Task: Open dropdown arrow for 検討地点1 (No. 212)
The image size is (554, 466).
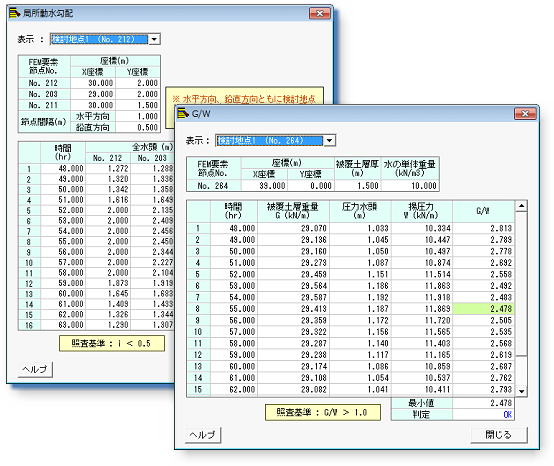Action: (x=154, y=39)
